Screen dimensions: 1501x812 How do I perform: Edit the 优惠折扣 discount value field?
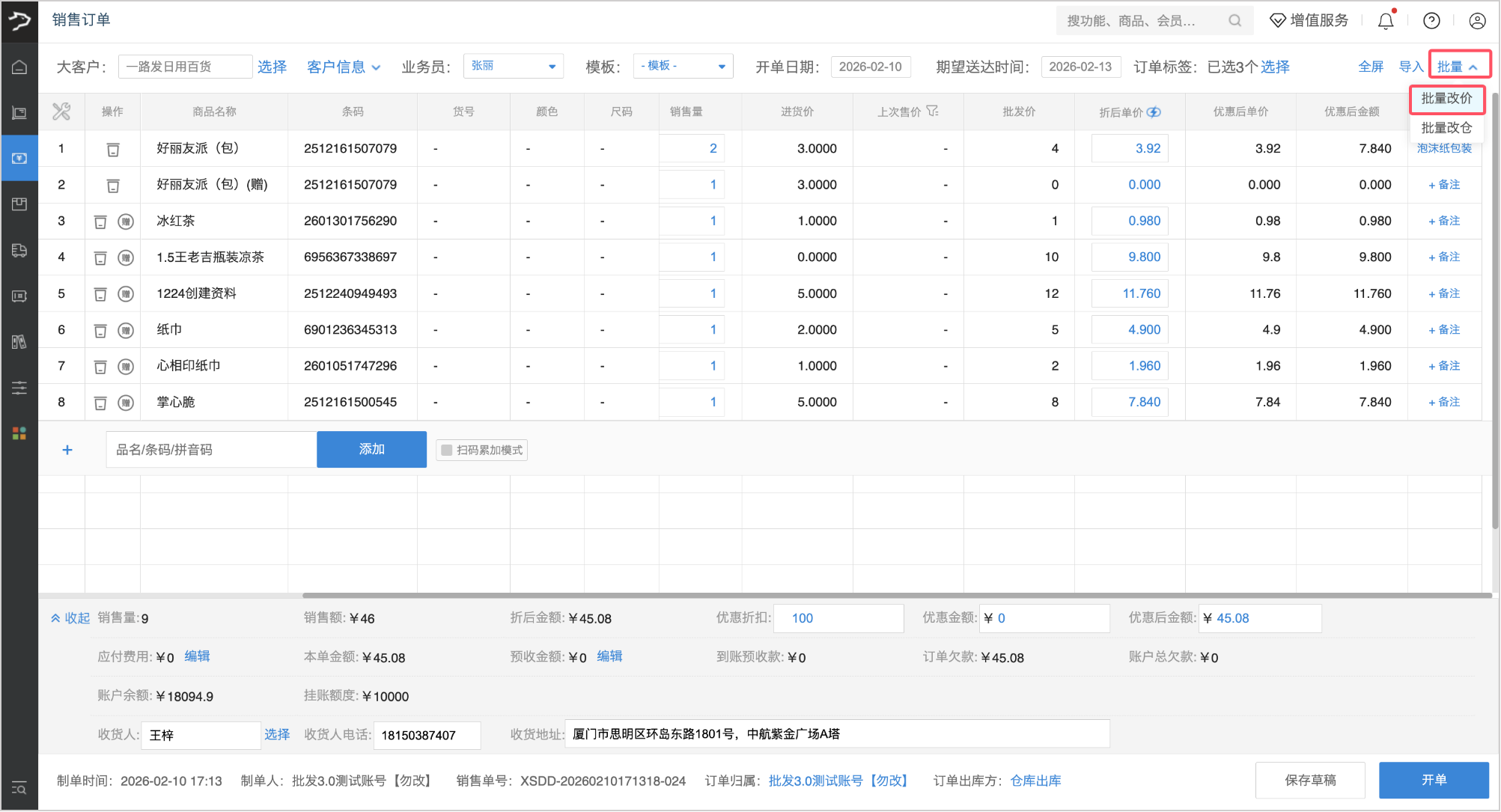point(838,618)
